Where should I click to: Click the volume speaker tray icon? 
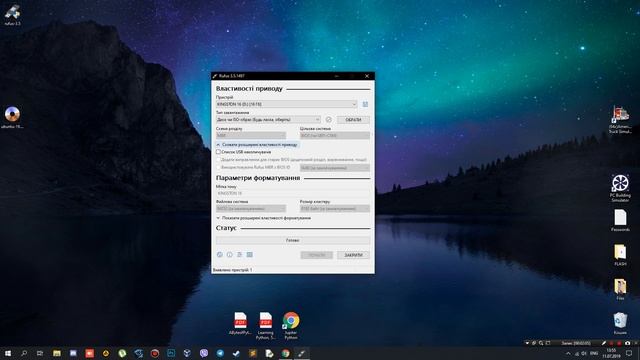click(584, 353)
